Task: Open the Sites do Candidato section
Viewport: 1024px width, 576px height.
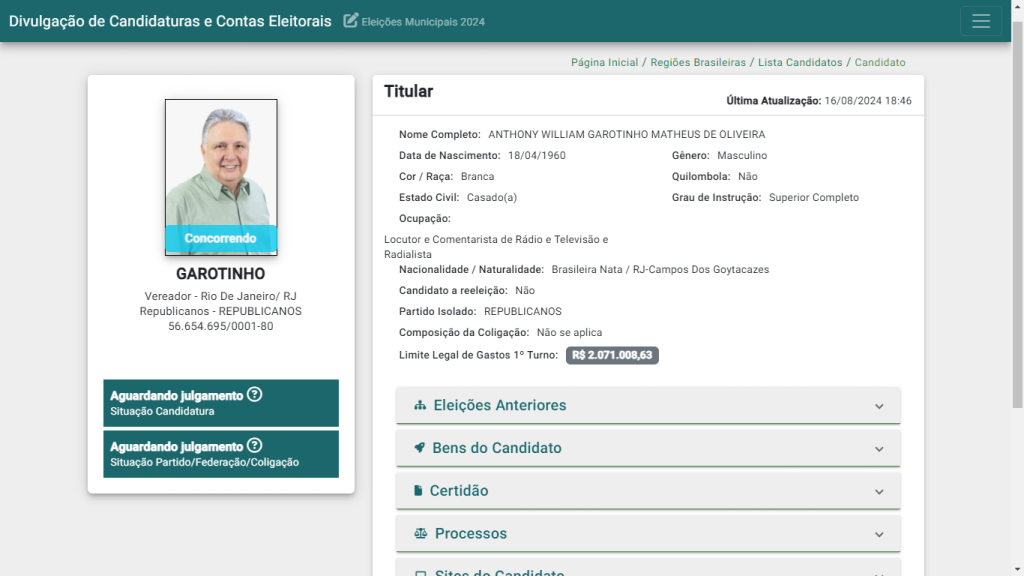Action: (x=648, y=568)
